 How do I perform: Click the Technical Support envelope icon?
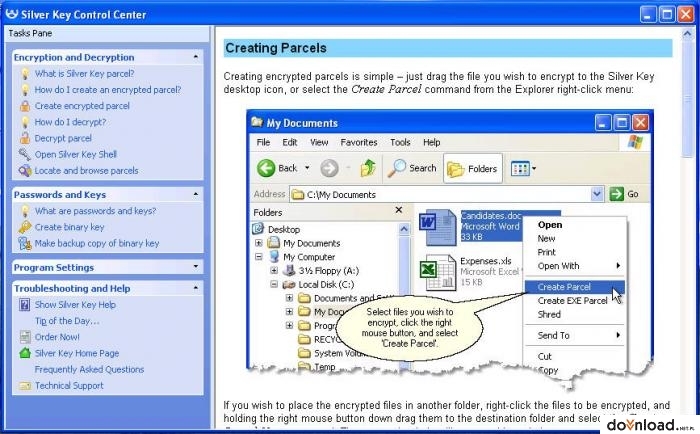pos(25,385)
